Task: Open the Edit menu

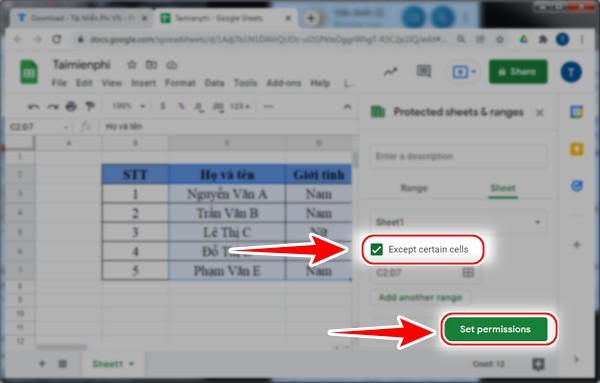Action: click(x=84, y=83)
